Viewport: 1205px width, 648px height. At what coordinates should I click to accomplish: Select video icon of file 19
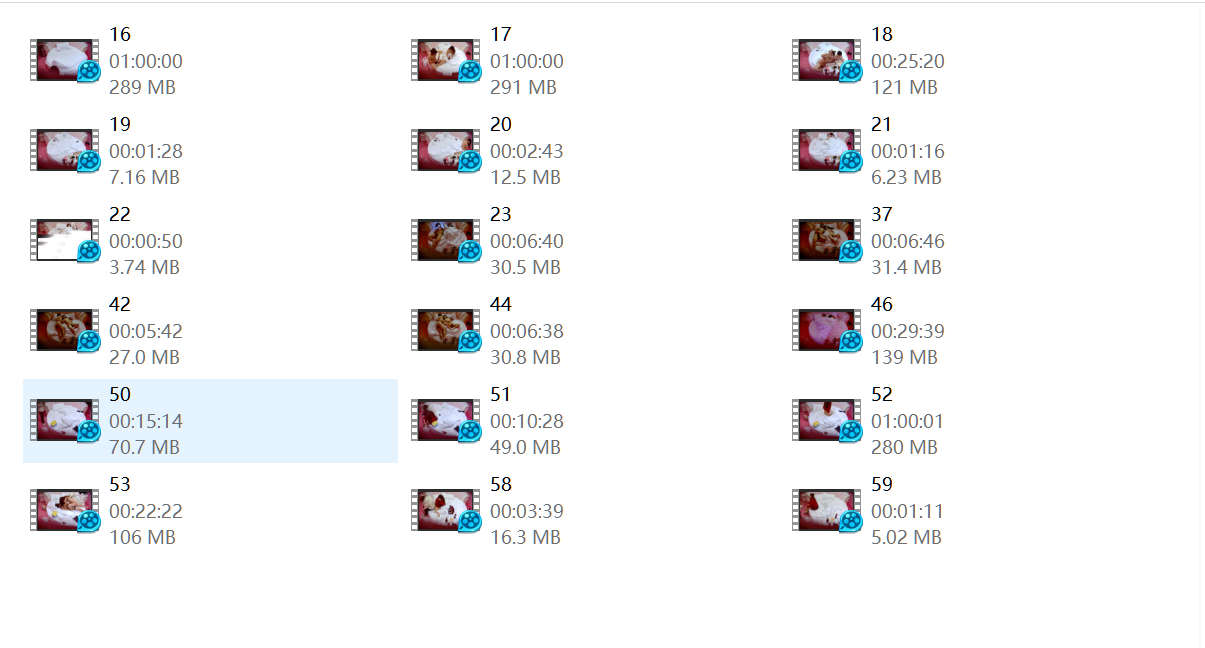coord(66,151)
